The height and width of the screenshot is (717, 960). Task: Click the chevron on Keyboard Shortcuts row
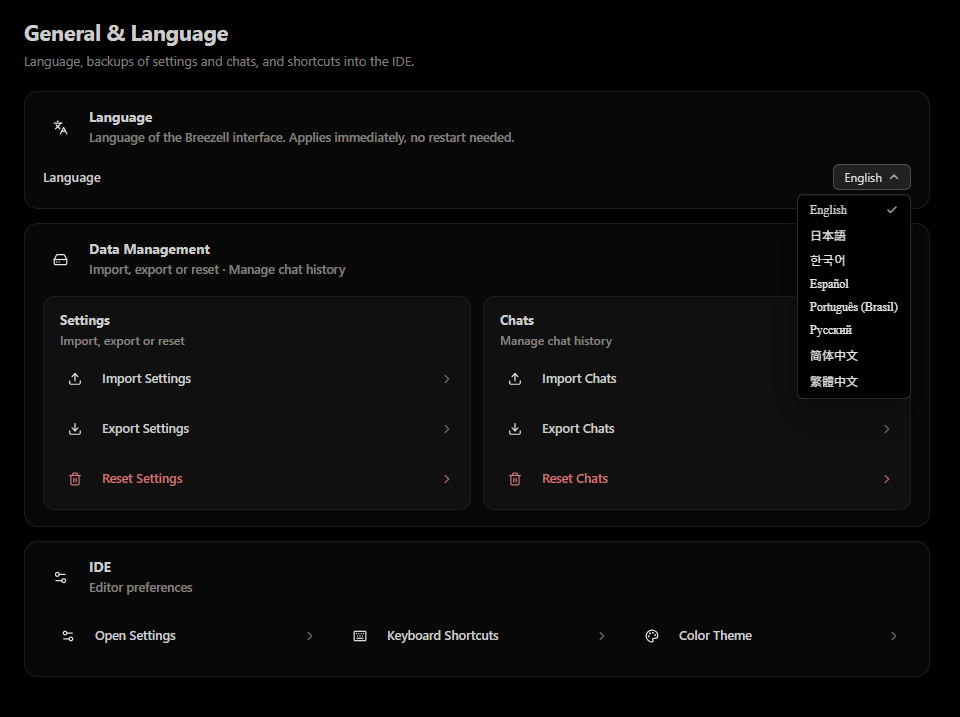pyautogui.click(x=602, y=636)
